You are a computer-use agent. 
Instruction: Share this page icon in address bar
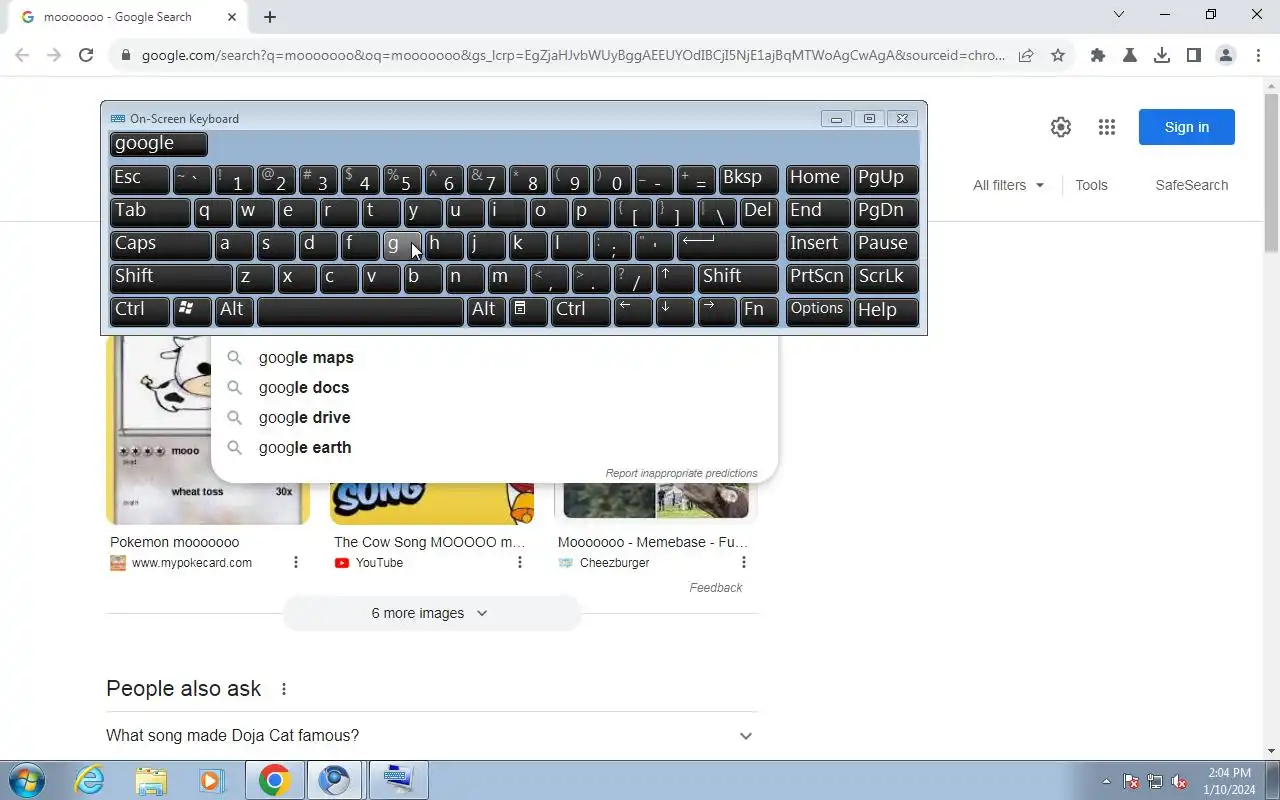pyautogui.click(x=1026, y=56)
